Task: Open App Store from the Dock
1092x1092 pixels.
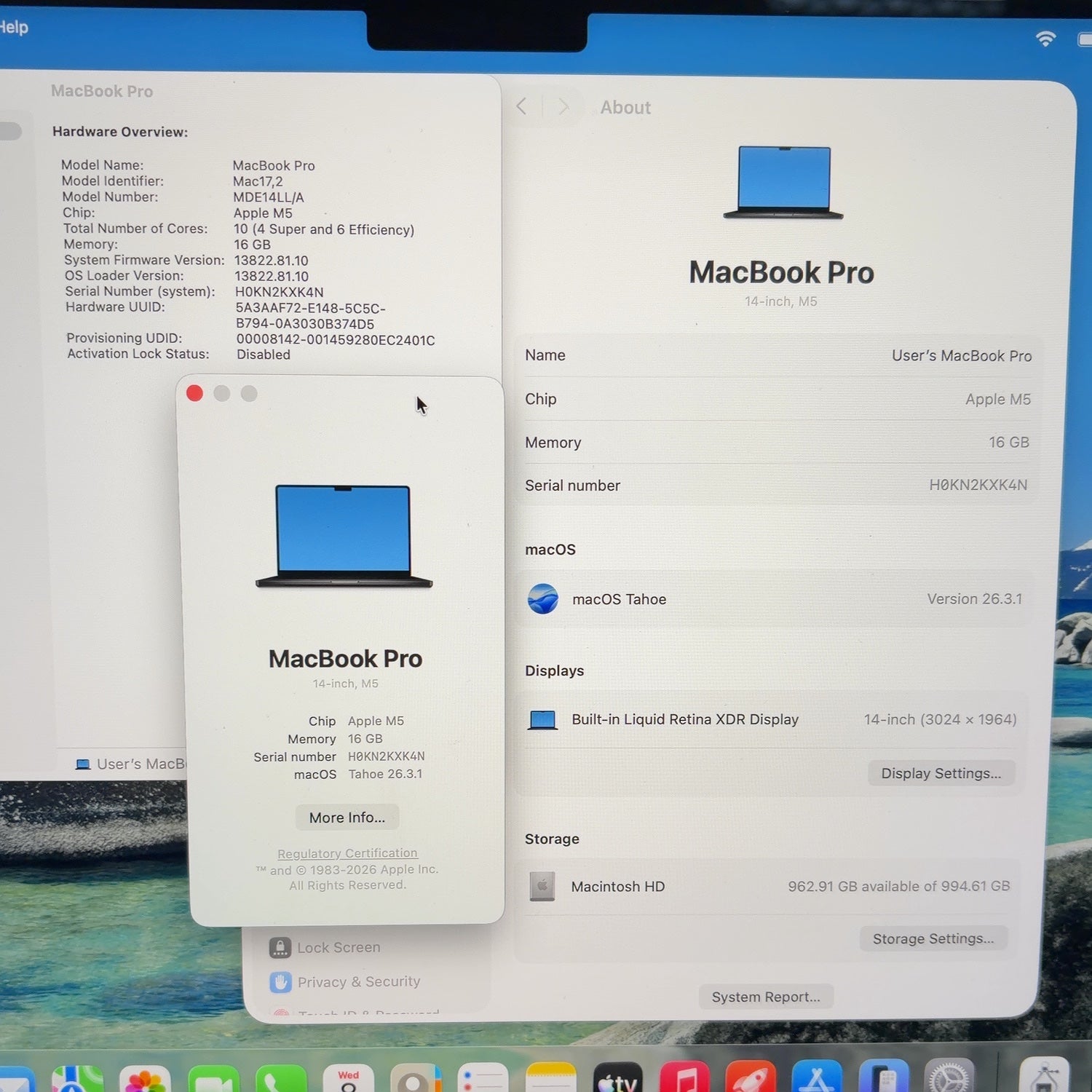Action: 817,1077
